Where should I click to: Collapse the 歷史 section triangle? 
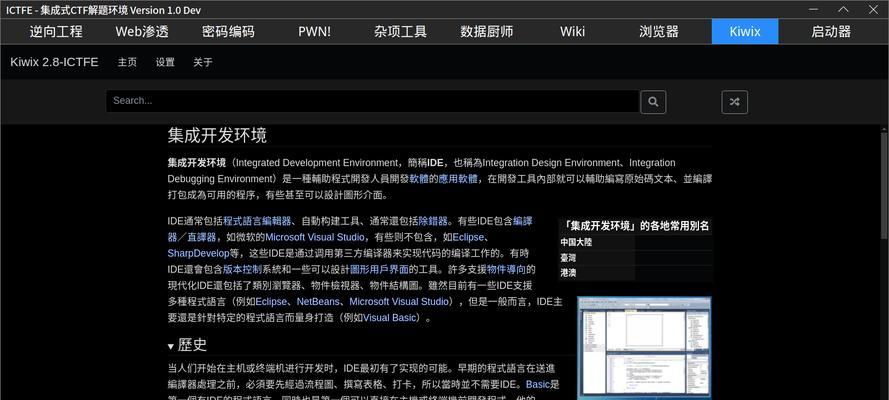click(x=171, y=346)
